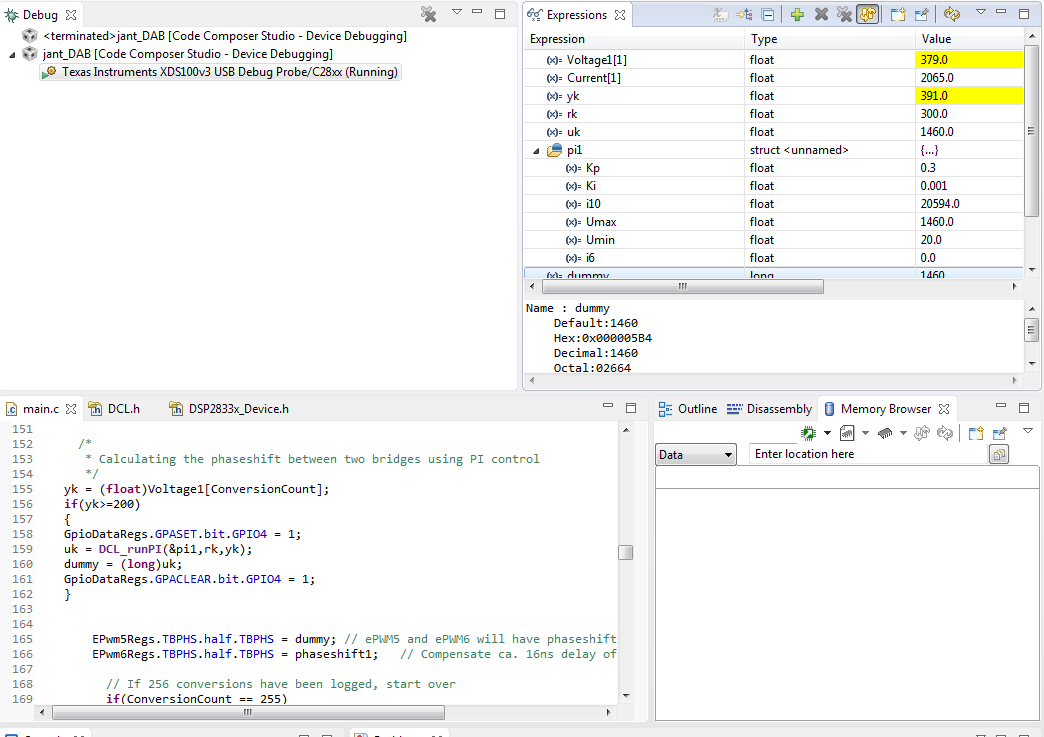Click i10 member of pi1
Screen dimensions: 1044x737
(x=593, y=204)
